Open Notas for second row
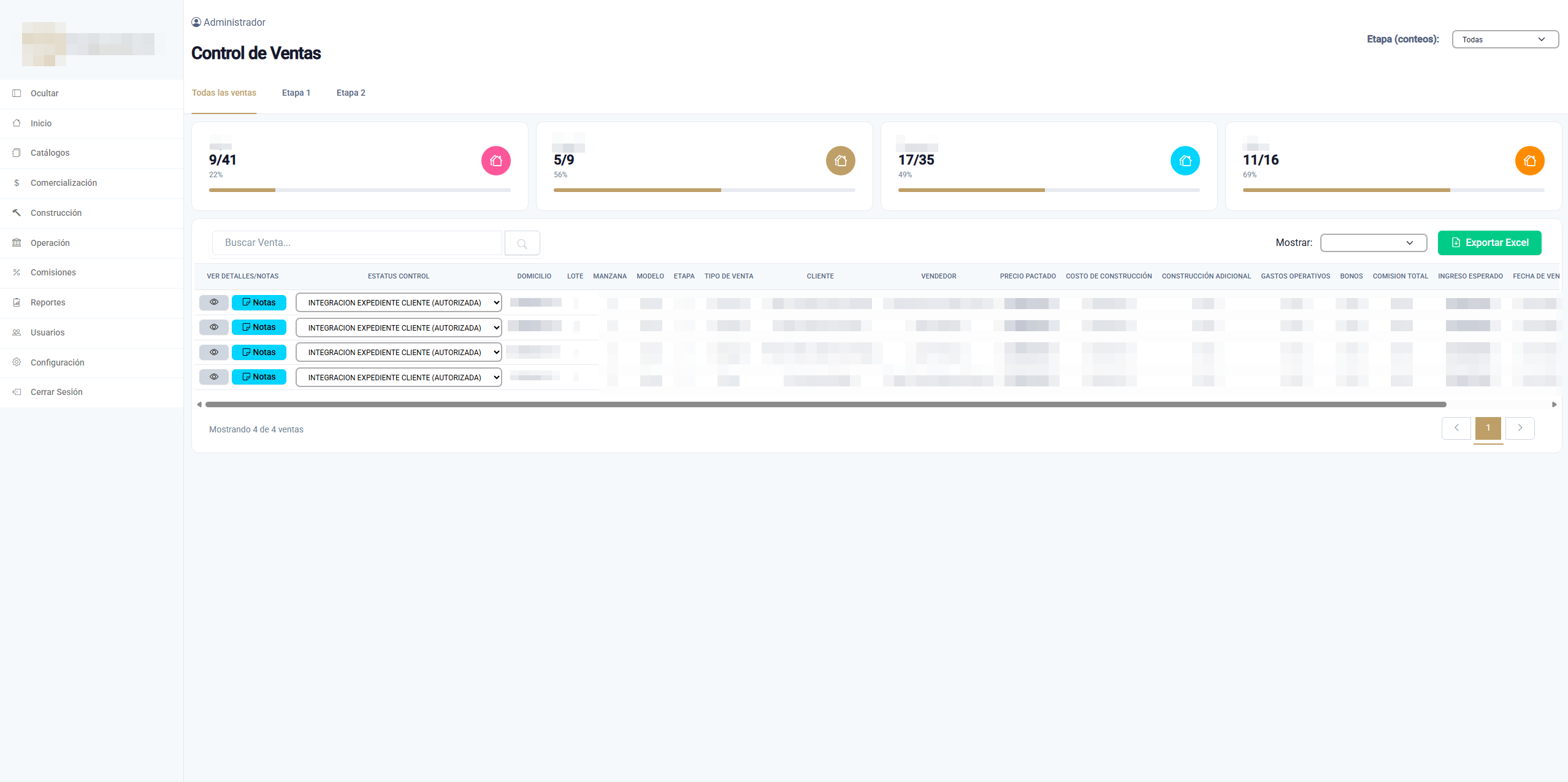The image size is (1568, 782). coord(259,328)
